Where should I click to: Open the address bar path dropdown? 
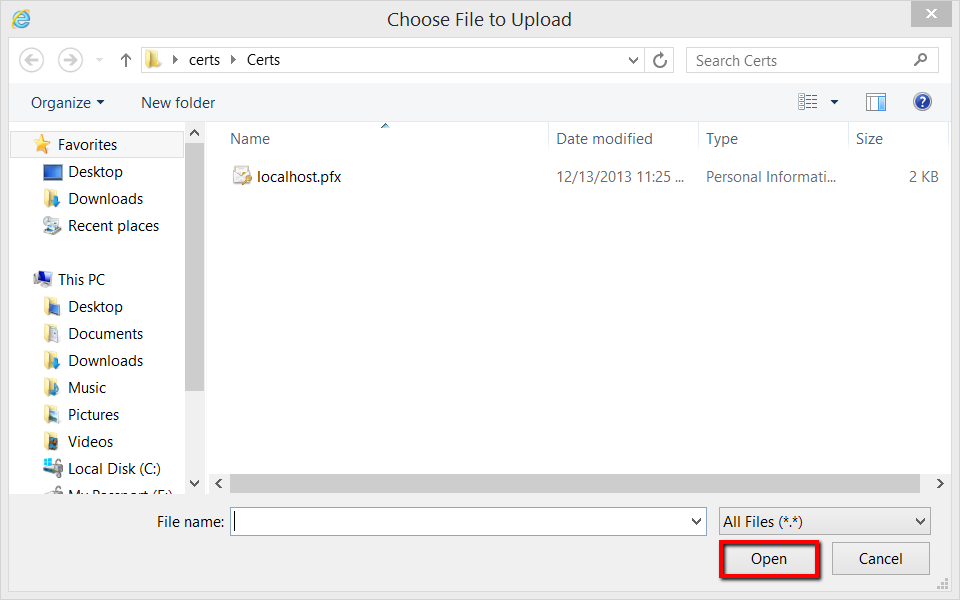click(634, 60)
